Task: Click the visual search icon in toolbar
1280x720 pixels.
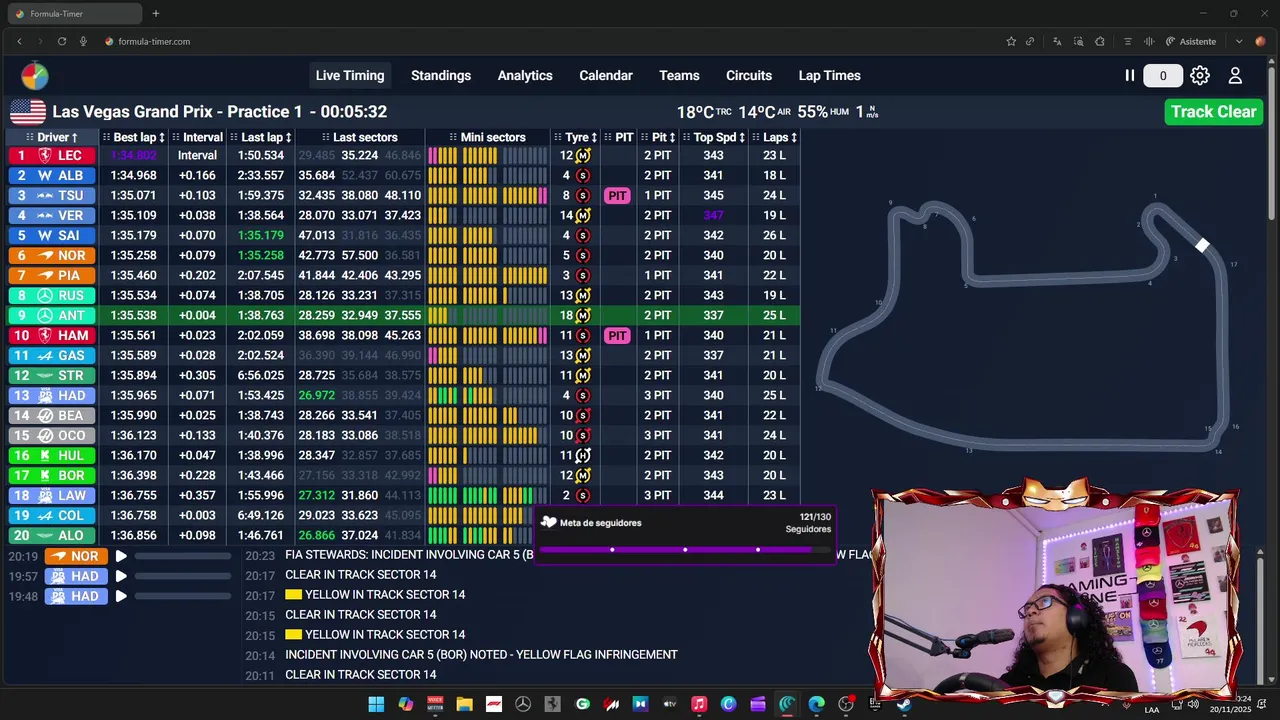Action: pyautogui.click(x=1078, y=41)
